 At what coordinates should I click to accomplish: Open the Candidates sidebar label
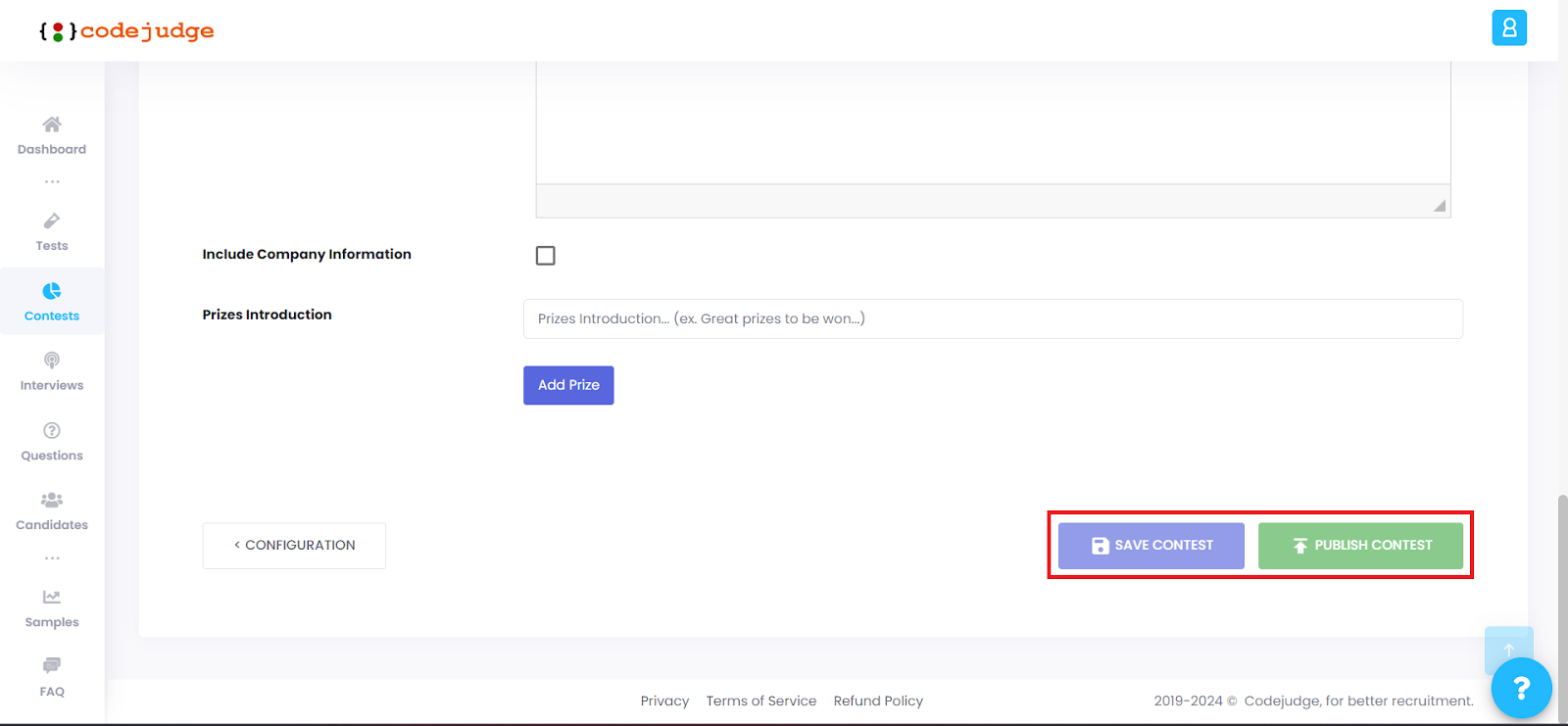52,525
